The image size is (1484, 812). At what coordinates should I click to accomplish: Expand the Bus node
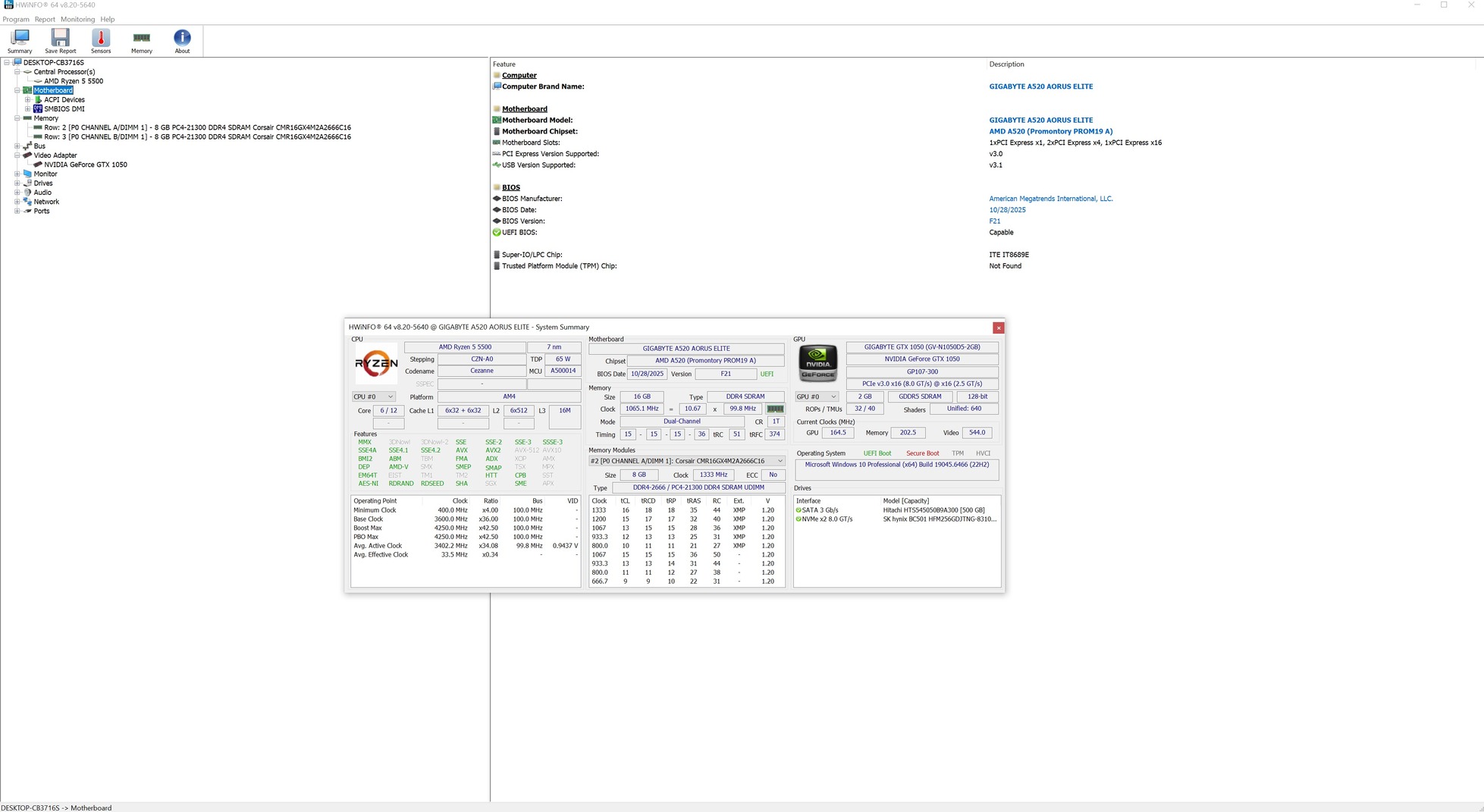pyautogui.click(x=17, y=146)
